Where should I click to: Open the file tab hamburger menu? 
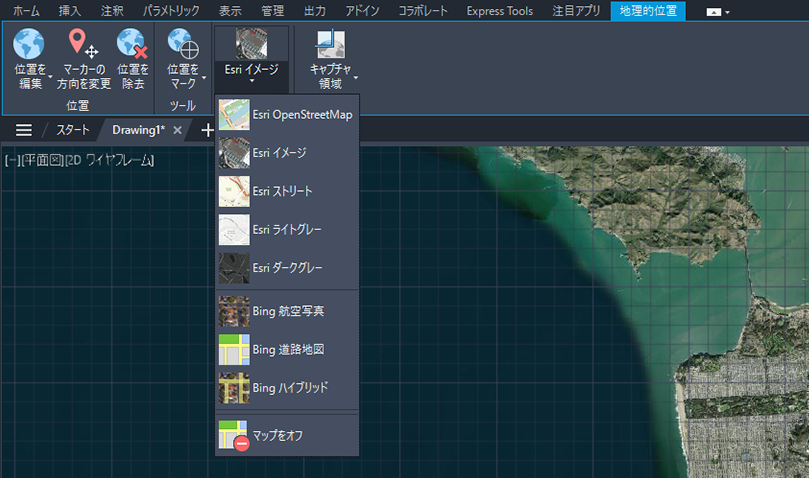point(24,130)
